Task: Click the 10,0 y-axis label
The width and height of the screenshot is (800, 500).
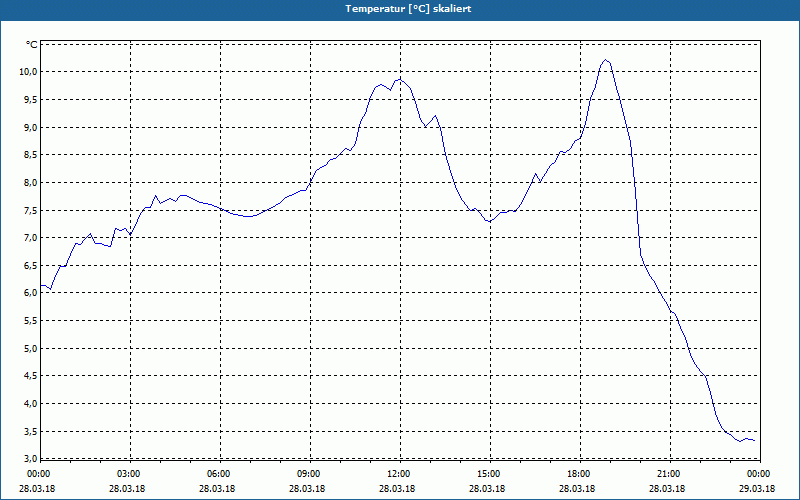Action: coord(29,71)
